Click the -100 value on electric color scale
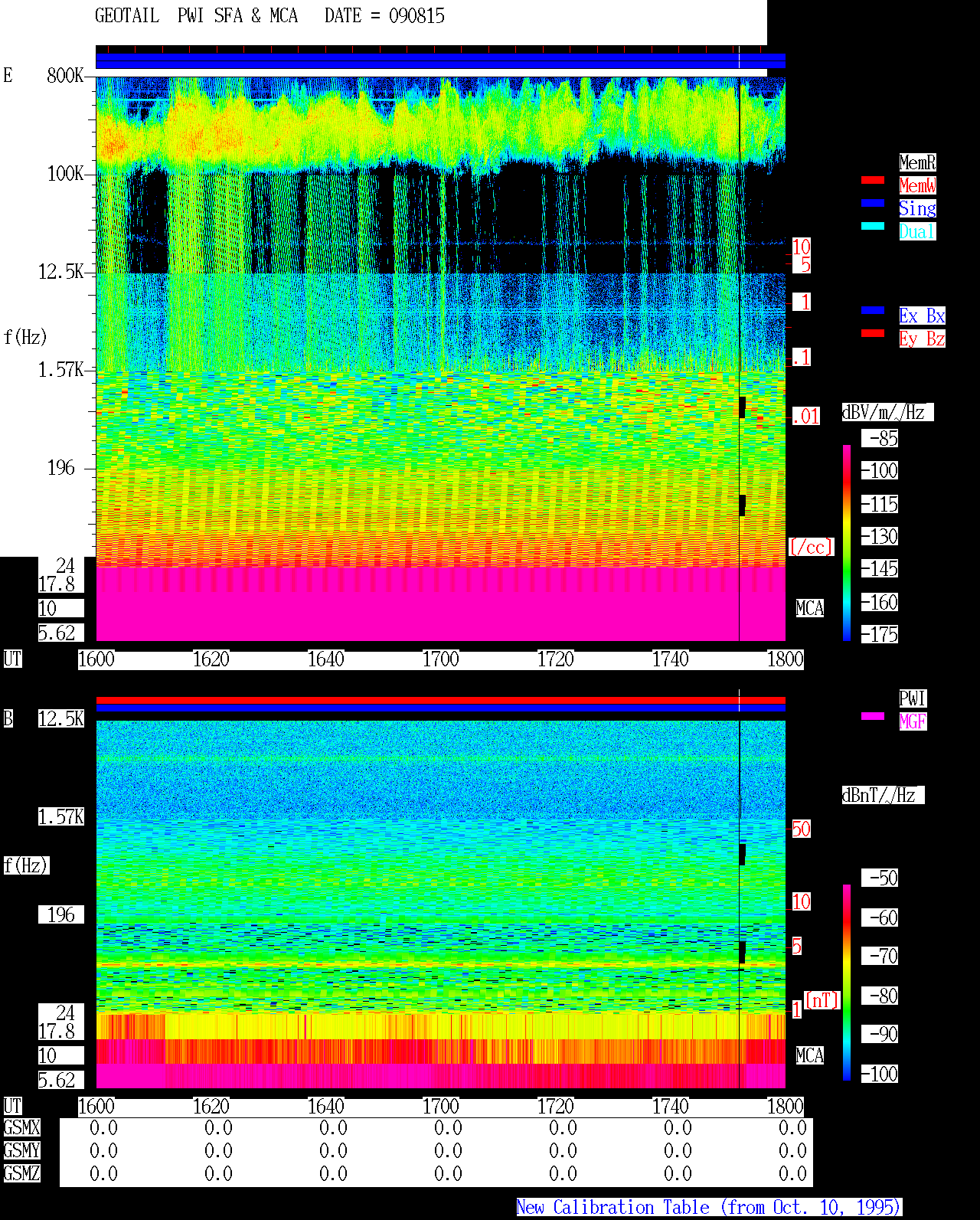This screenshot has width=980, height=1220. coord(880,470)
